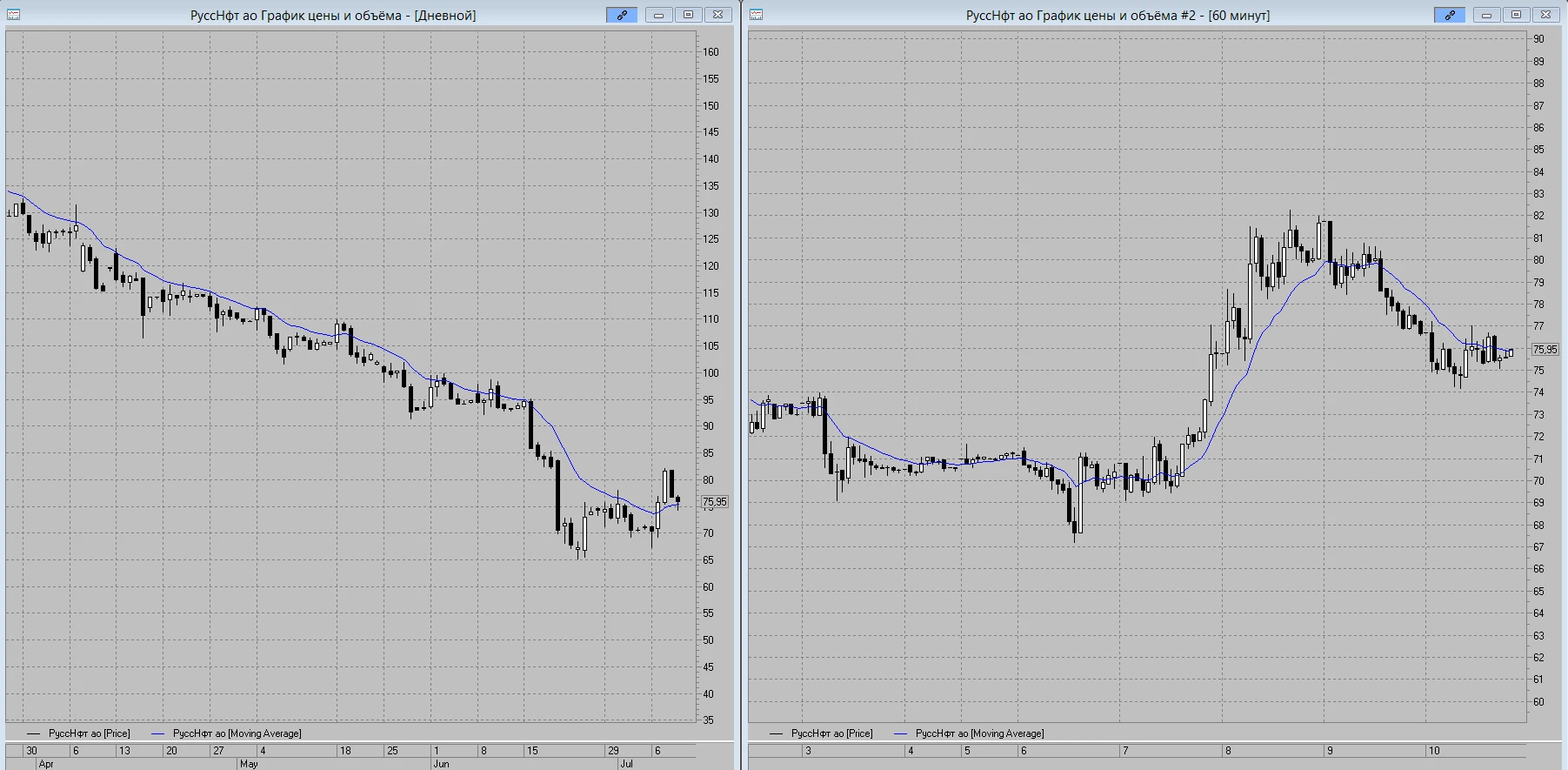Click the 130 price axis label
Image resolution: width=1568 pixels, height=770 pixels.
711,213
